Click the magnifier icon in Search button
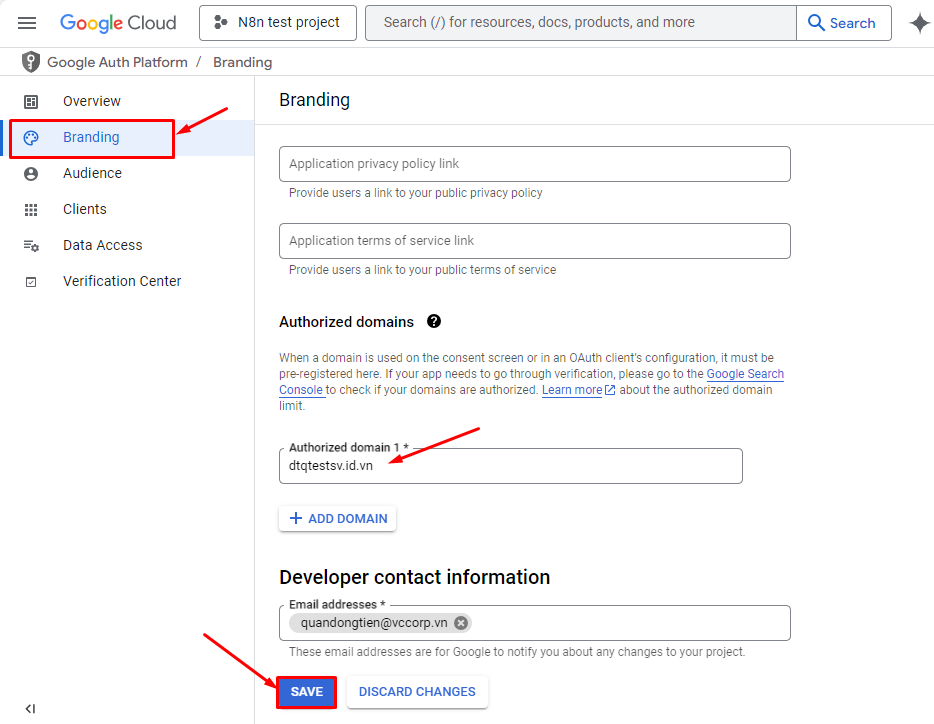The height and width of the screenshot is (724, 934). pos(815,23)
